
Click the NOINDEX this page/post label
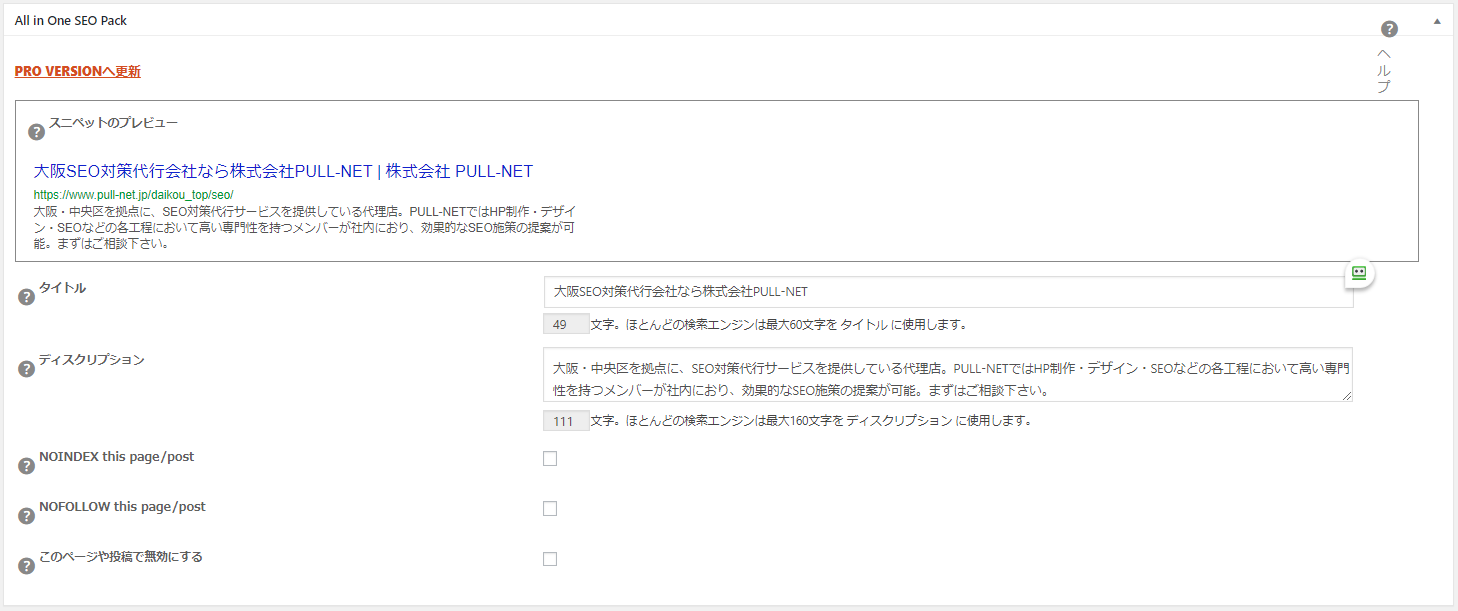[x=117, y=457]
